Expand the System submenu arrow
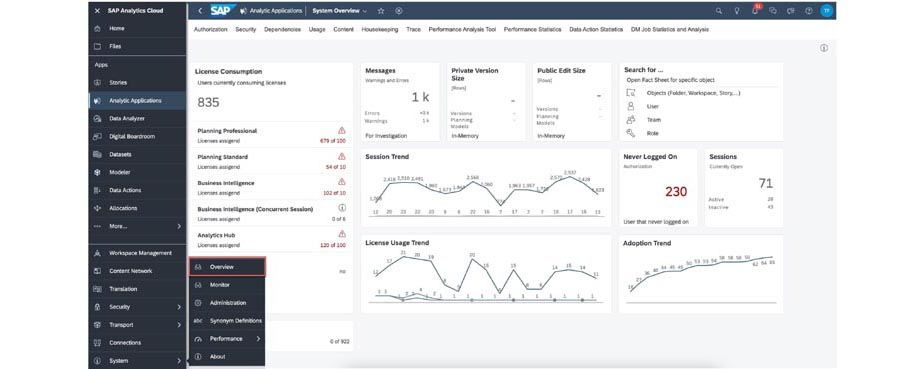905x369 pixels. tap(179, 361)
